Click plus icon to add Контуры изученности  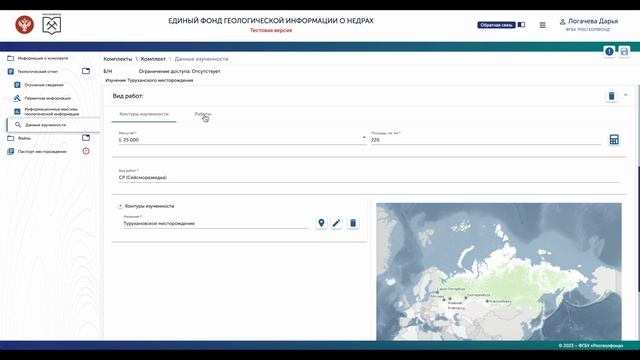[x=120, y=206]
